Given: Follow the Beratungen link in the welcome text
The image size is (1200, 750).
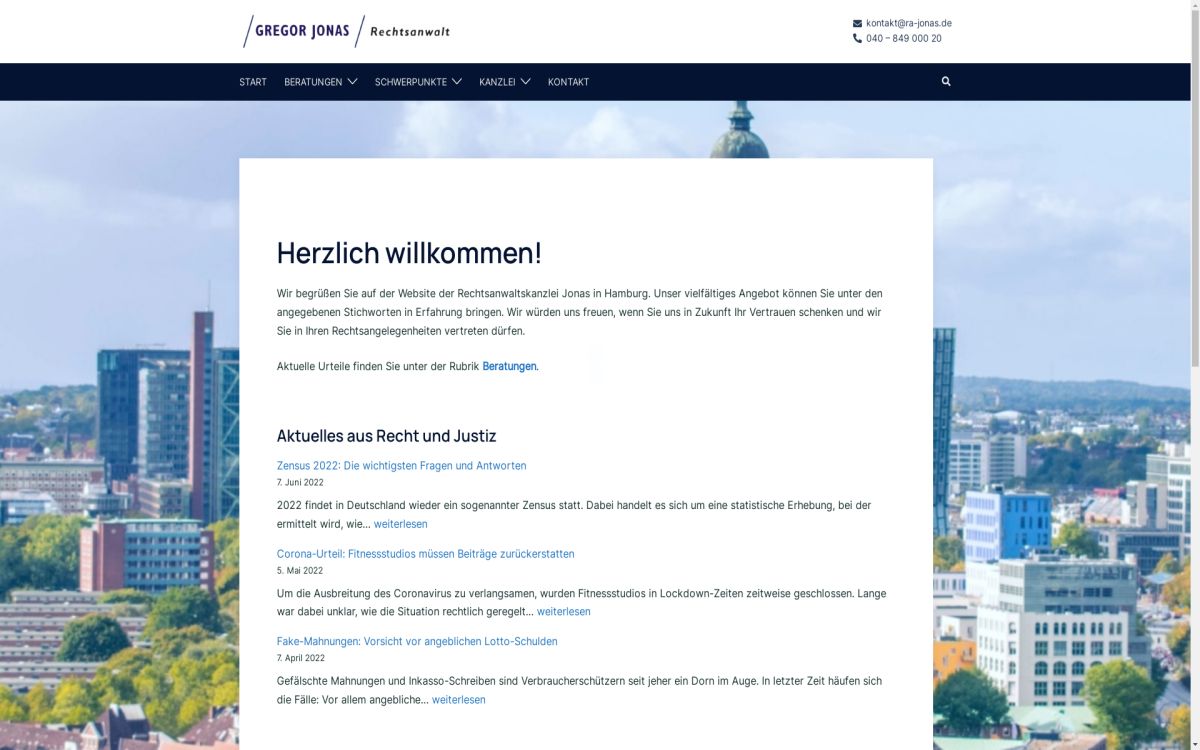Looking at the screenshot, I should pyautogui.click(x=509, y=366).
